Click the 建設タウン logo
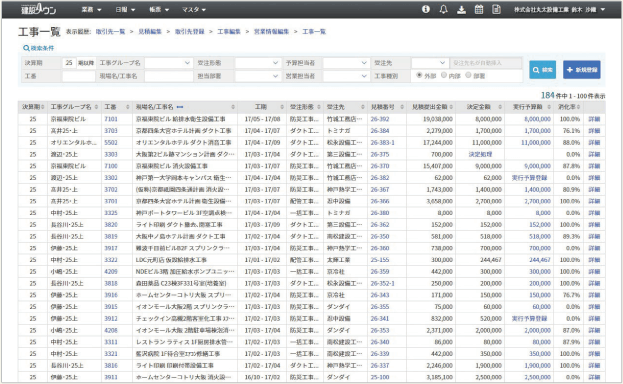Screen dimensions: 623x384 tap(38, 9)
